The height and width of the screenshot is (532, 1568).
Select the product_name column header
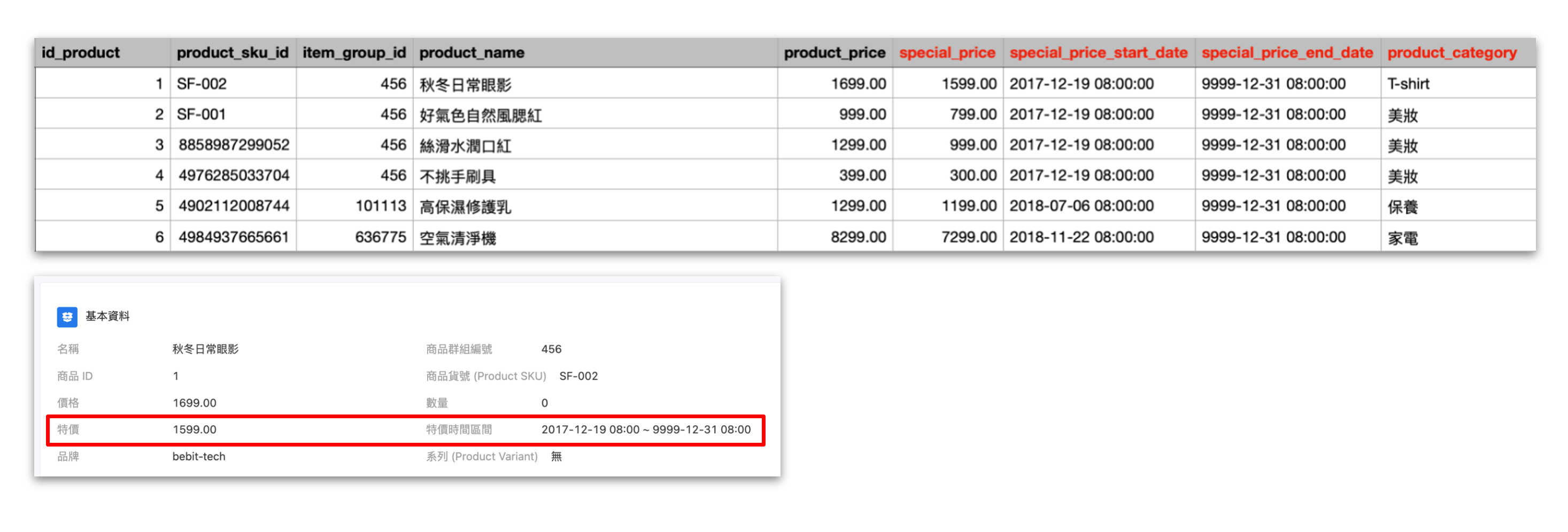click(472, 52)
